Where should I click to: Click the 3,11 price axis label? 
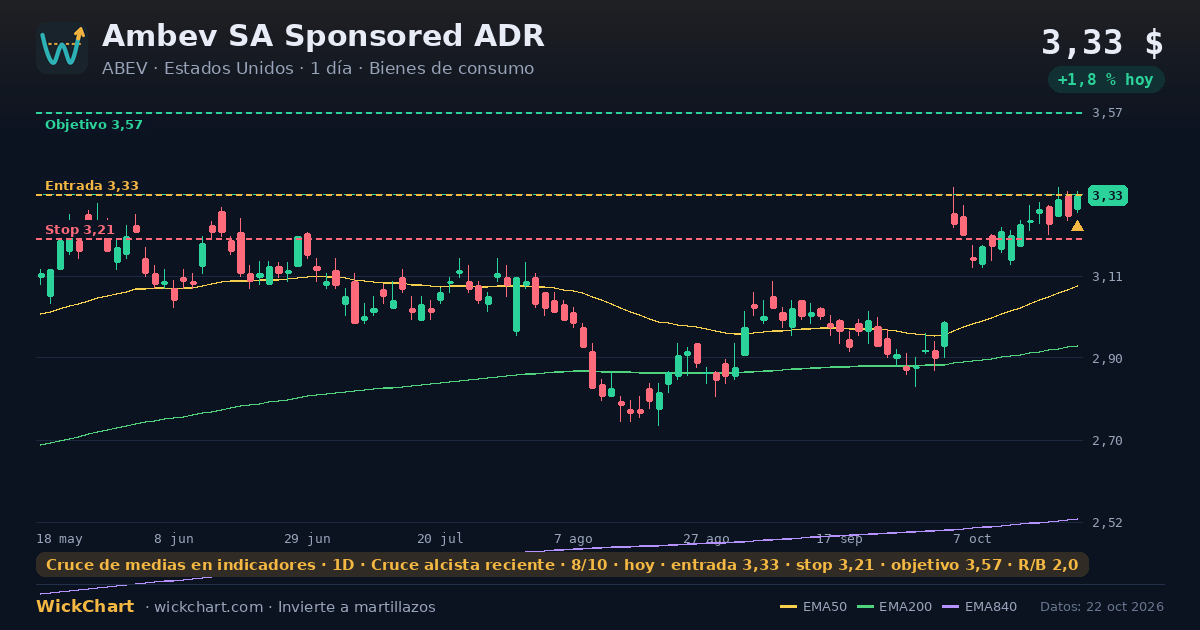(x=1107, y=277)
